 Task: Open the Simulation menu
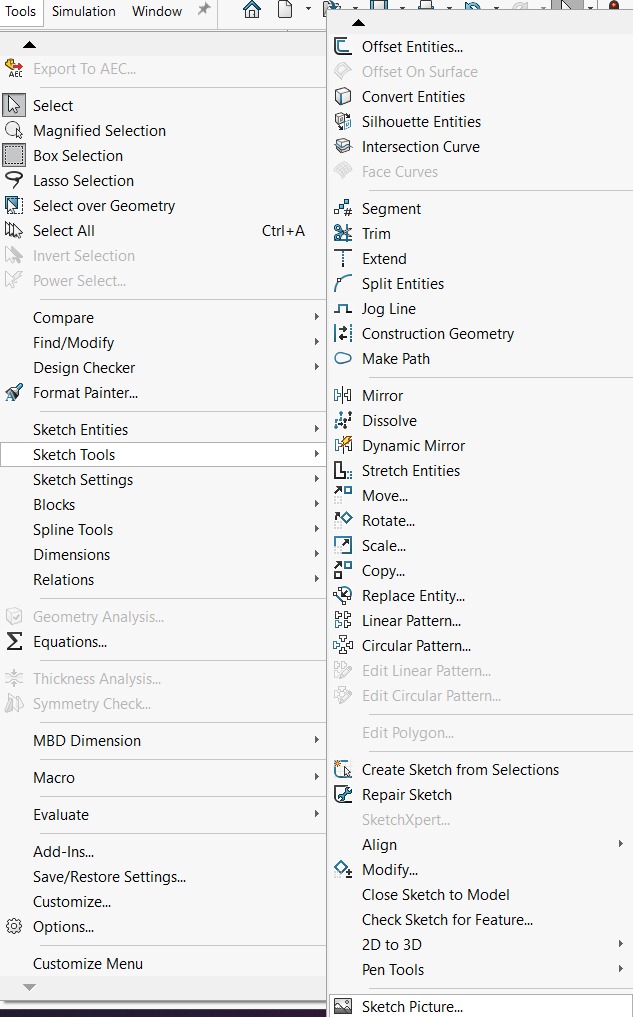click(83, 11)
